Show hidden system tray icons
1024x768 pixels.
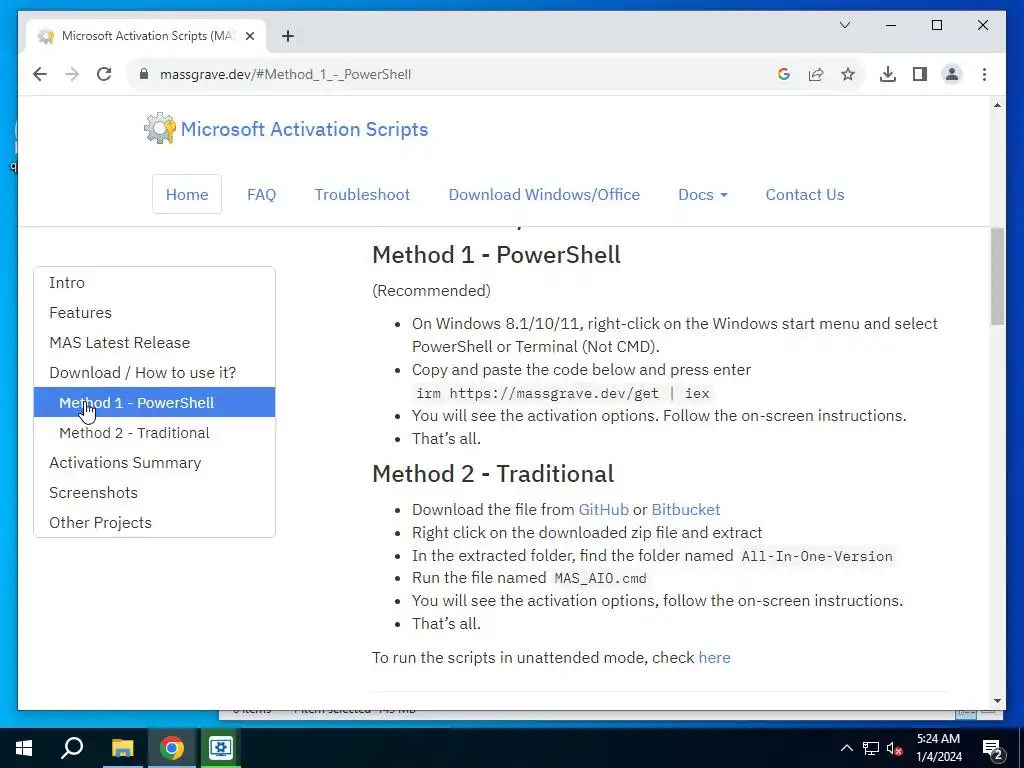tap(846, 748)
